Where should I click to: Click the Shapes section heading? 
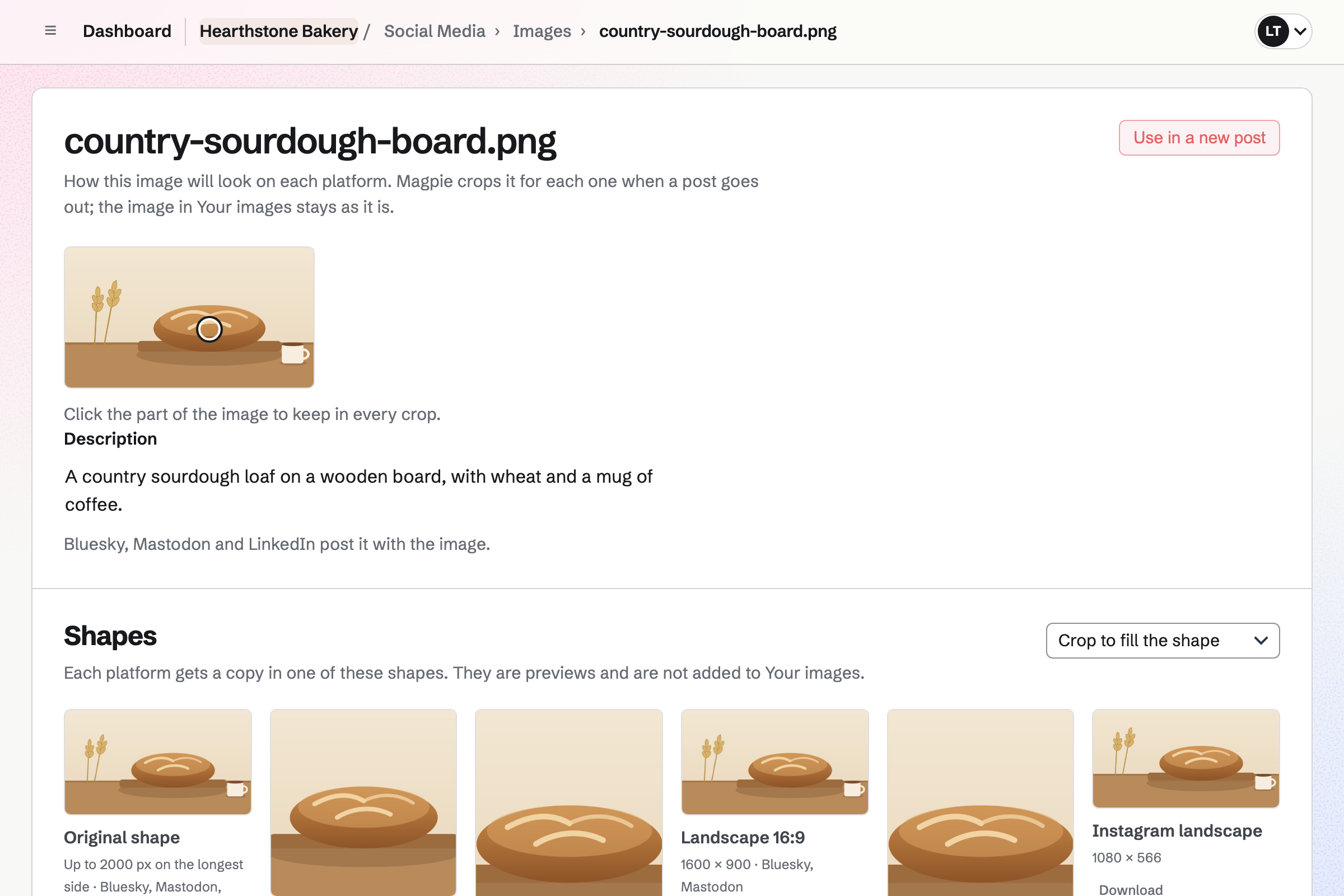(110, 636)
